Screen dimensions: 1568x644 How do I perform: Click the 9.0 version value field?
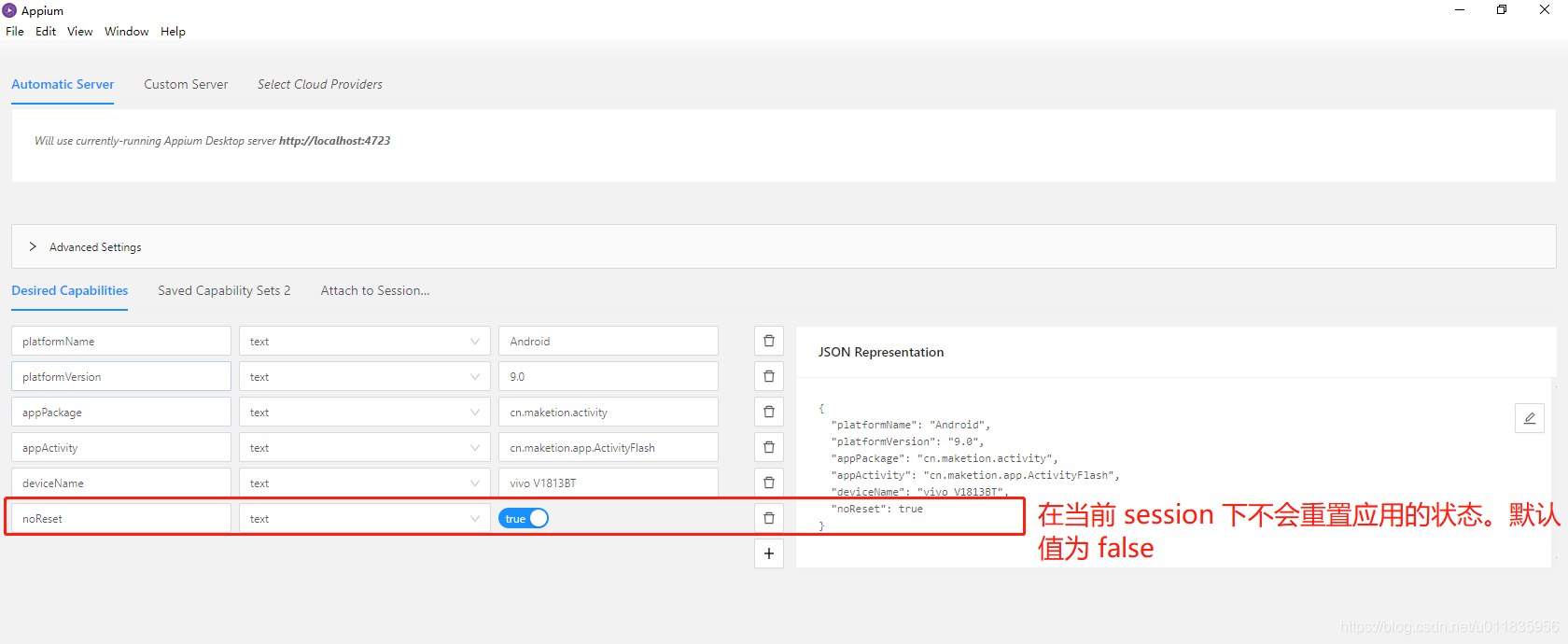coord(609,376)
